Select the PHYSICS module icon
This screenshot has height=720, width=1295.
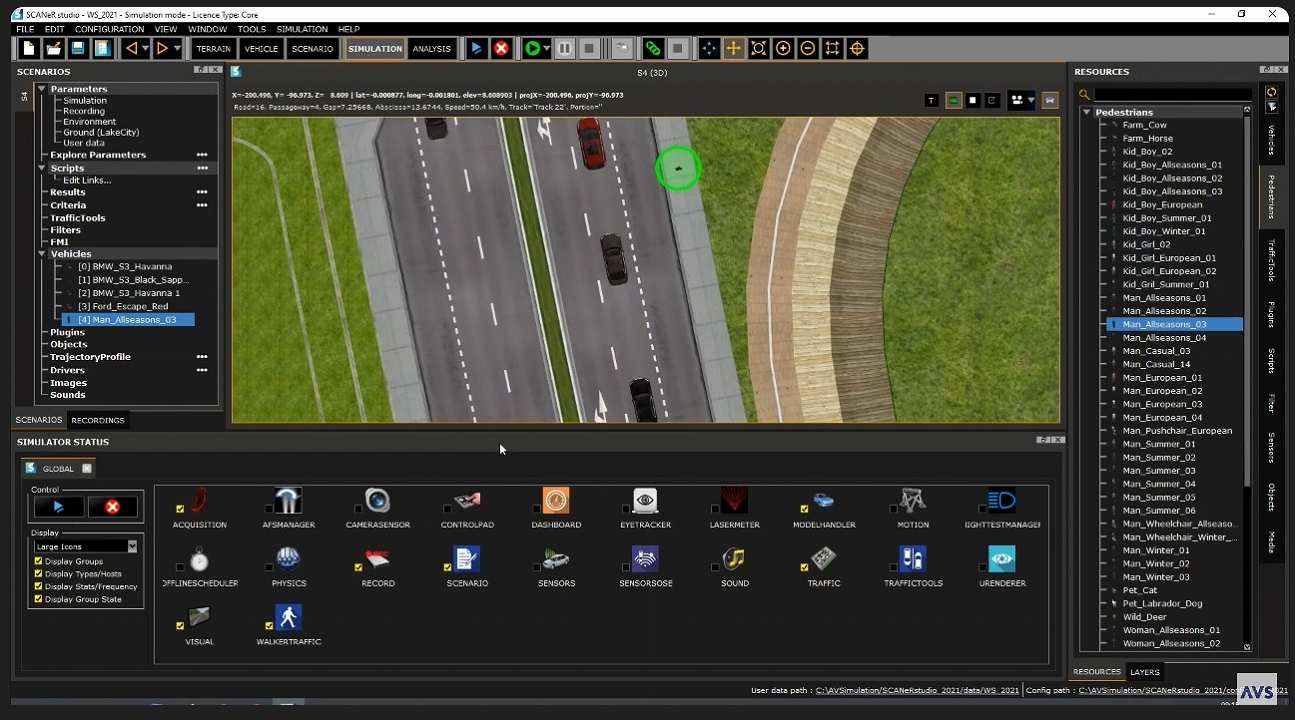click(x=288, y=559)
